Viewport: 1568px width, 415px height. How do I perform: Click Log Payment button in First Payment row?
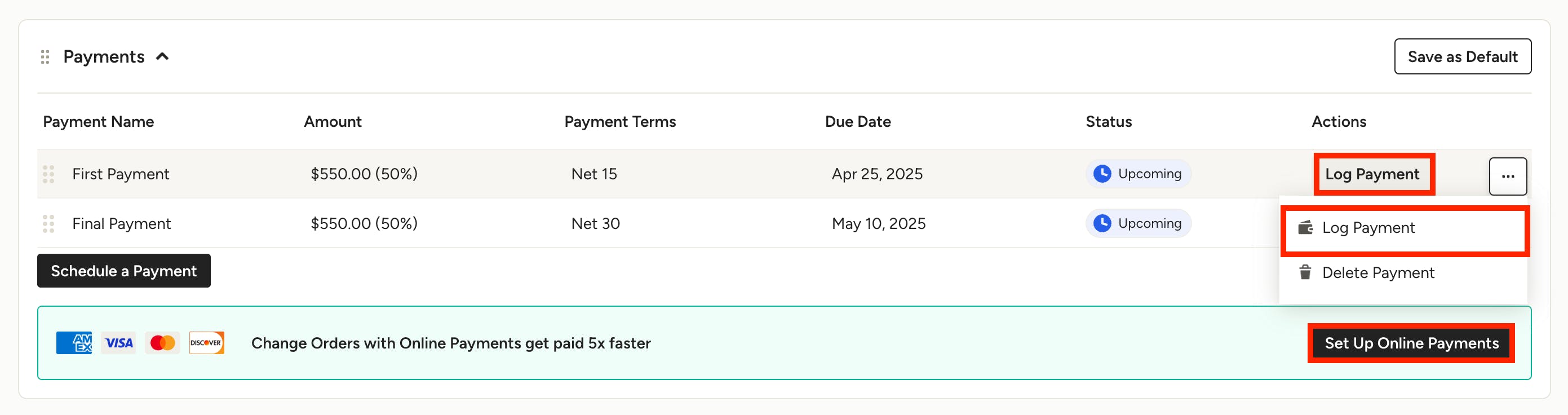click(1372, 174)
